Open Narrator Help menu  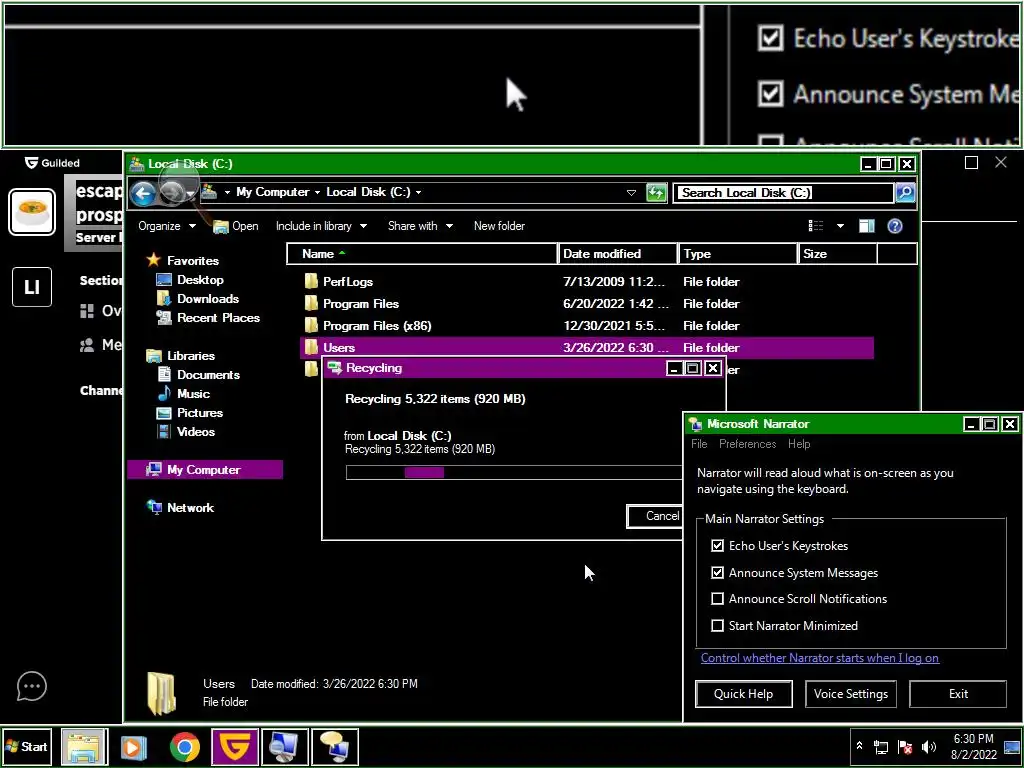pyautogui.click(x=798, y=444)
